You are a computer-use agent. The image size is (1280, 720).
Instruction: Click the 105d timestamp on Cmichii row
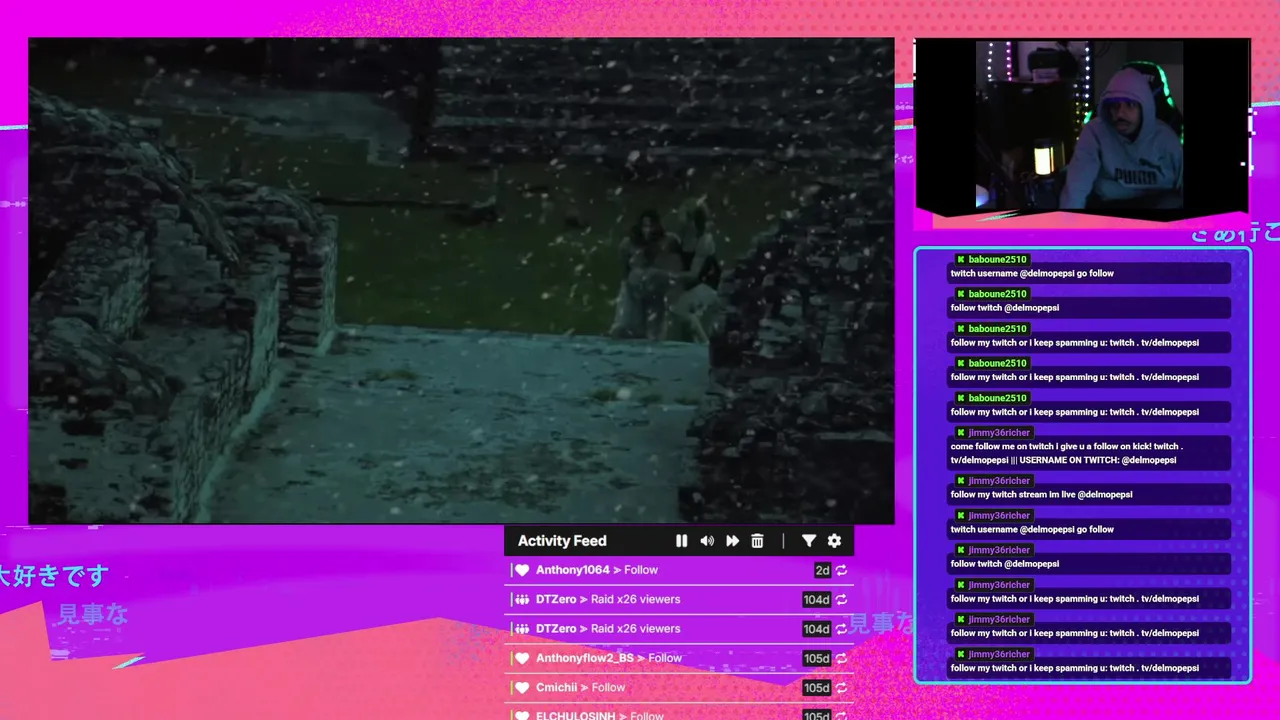[817, 688]
